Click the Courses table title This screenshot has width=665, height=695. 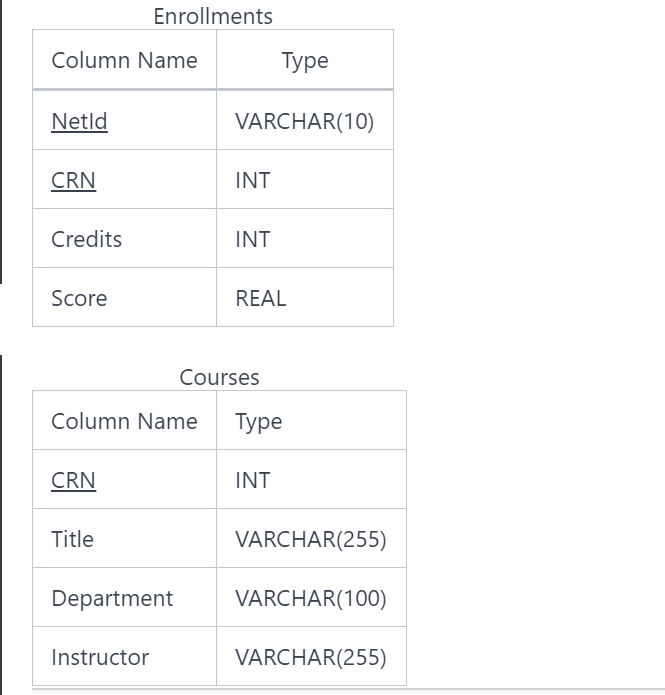pyautogui.click(x=219, y=377)
